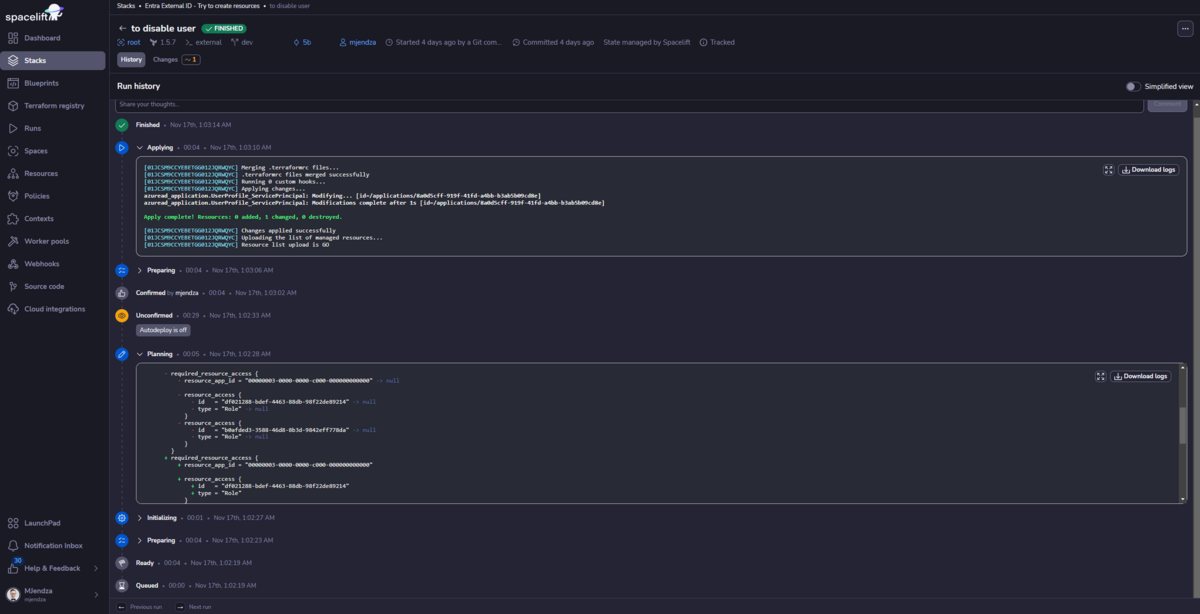1200x614 pixels.
Task: Expand Applying logs to fullscreen
Action: tap(1108, 170)
